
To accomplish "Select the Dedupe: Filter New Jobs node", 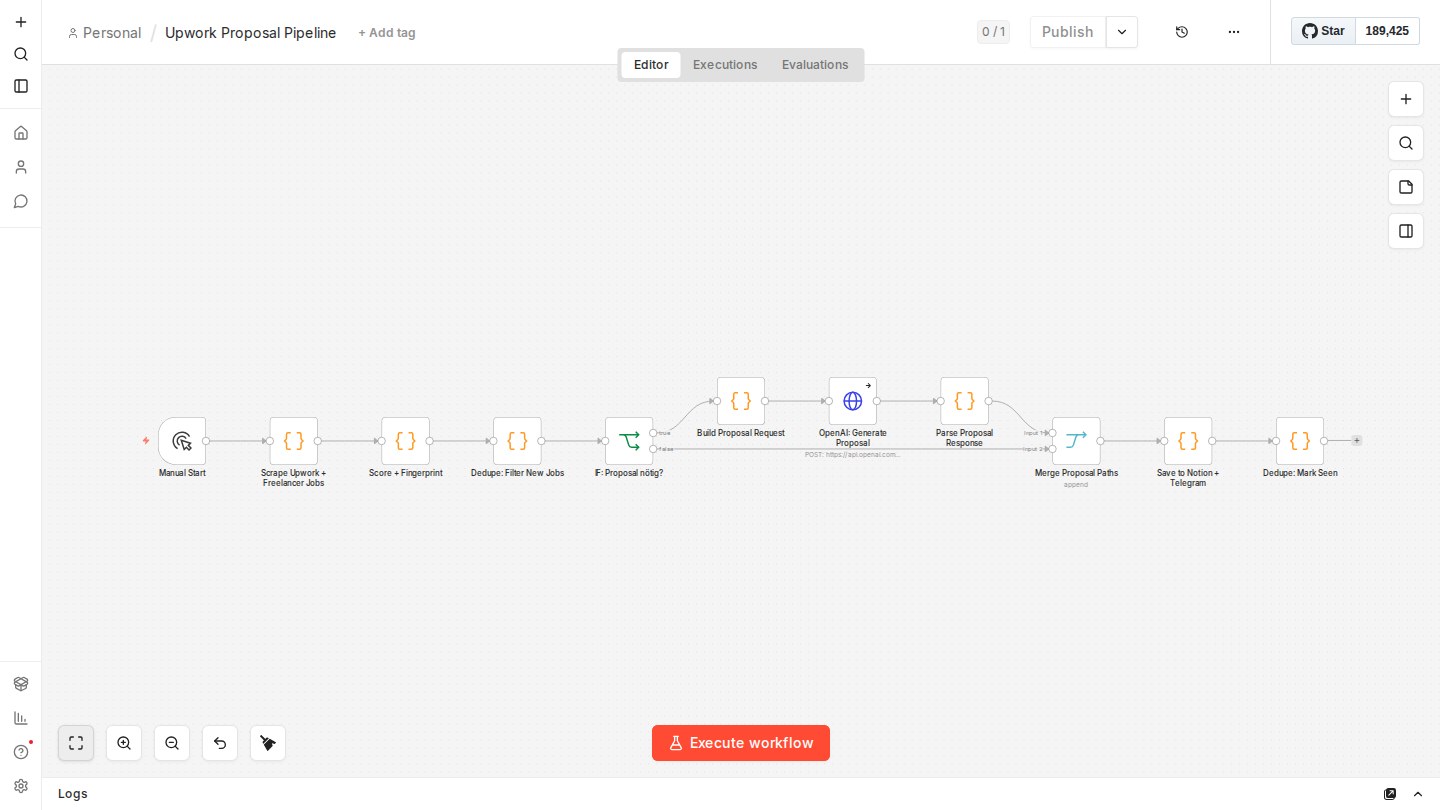I will coord(517,441).
